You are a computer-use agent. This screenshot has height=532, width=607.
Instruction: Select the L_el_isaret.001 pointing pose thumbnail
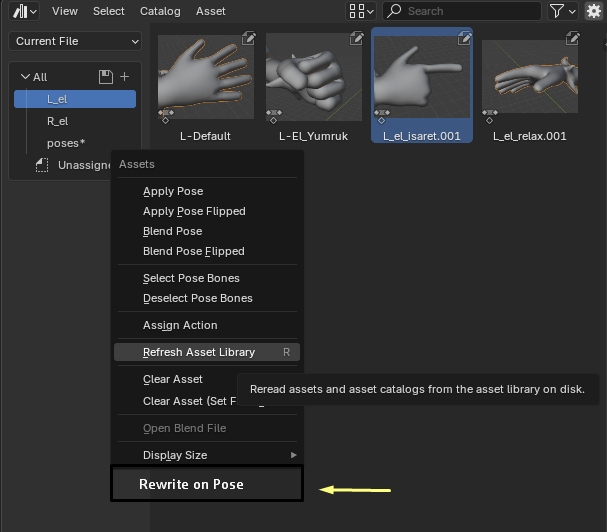click(x=422, y=77)
